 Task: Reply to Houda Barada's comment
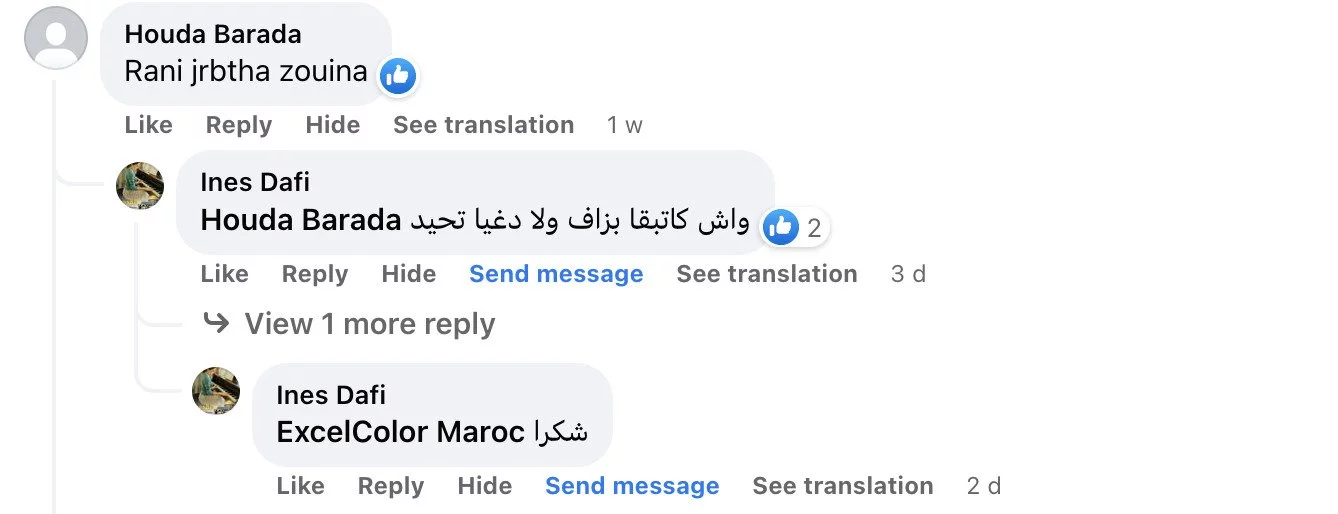[x=238, y=125]
